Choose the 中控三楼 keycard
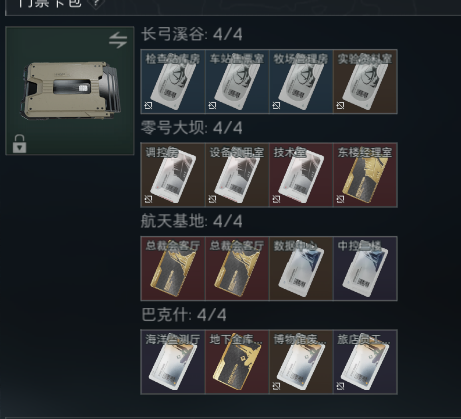The height and width of the screenshot is (419, 461). coord(365,269)
